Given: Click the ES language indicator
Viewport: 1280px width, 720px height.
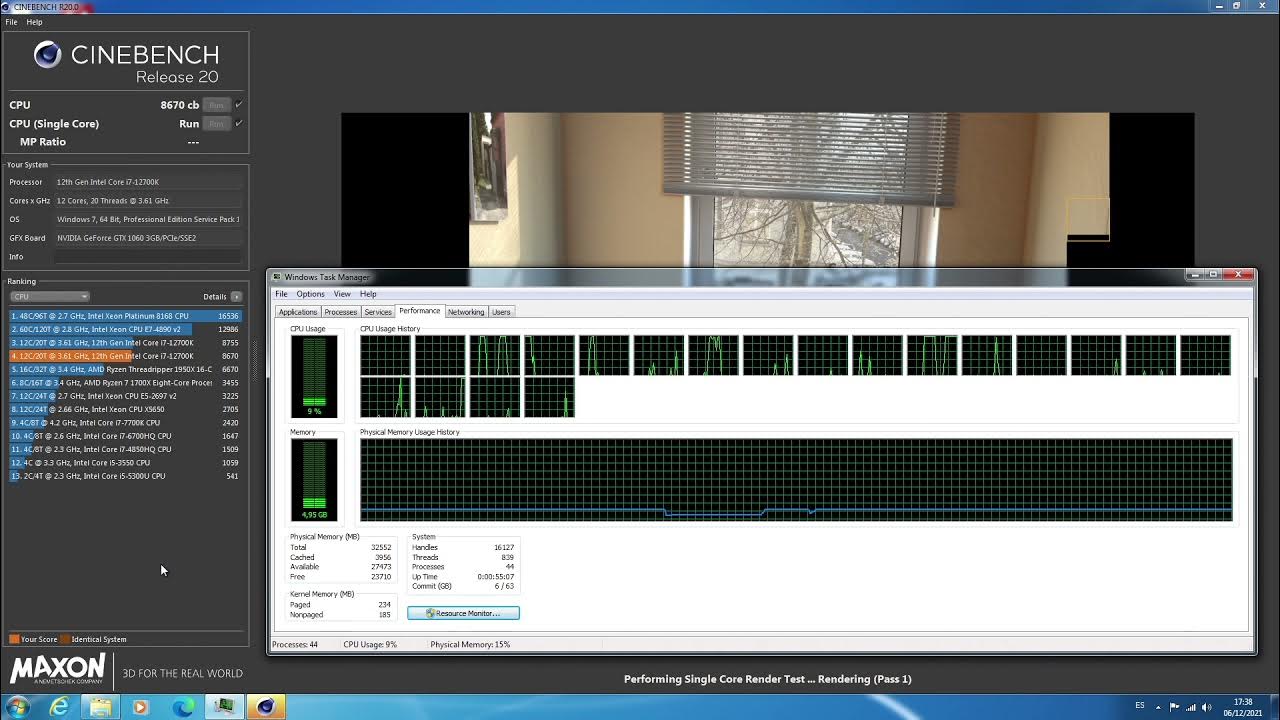Looking at the screenshot, I should [1140, 706].
